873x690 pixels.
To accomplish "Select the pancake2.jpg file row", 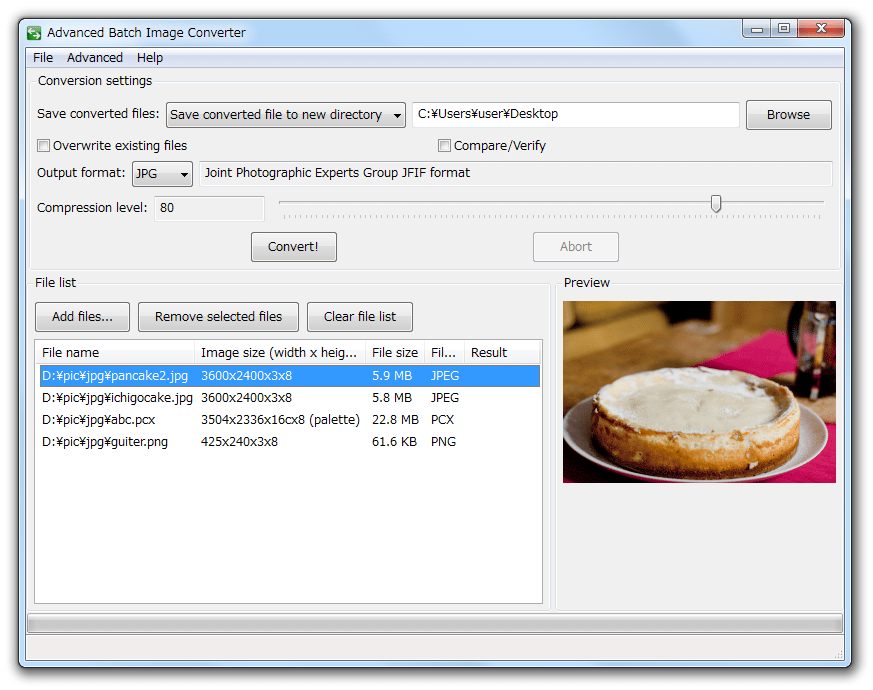I will [x=290, y=376].
